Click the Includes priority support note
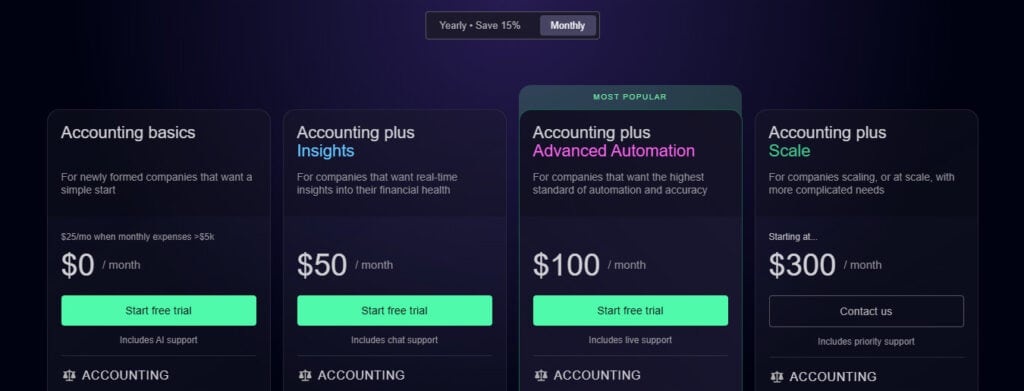This screenshot has width=1024, height=391. [866, 341]
